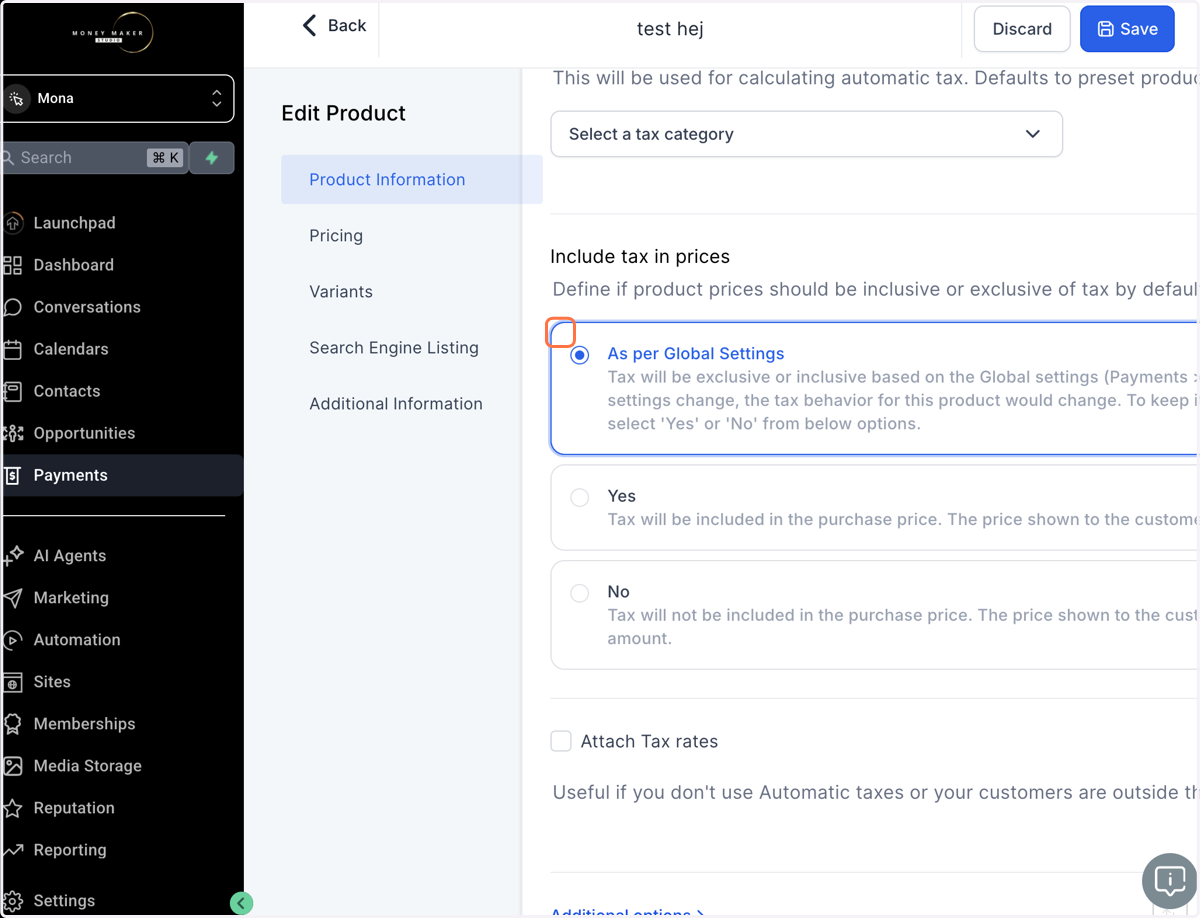Open the Contacts icon in sidebar
Screen dimensions: 1200x918
point(12,391)
